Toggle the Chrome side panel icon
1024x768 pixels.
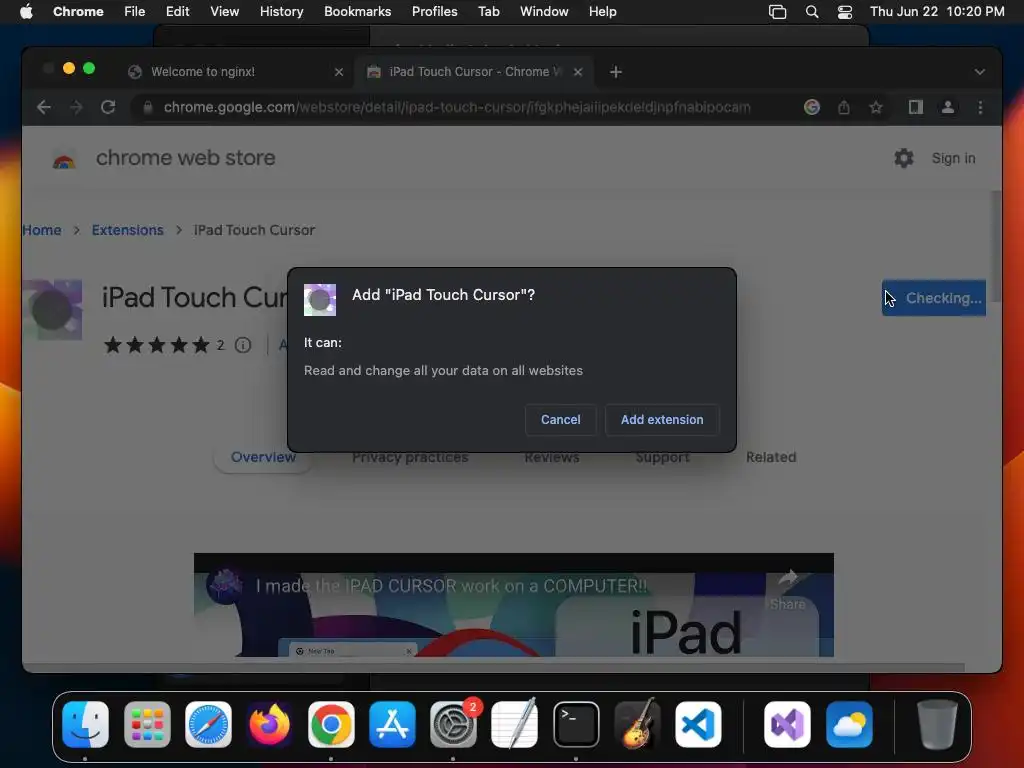pyautogui.click(x=916, y=107)
